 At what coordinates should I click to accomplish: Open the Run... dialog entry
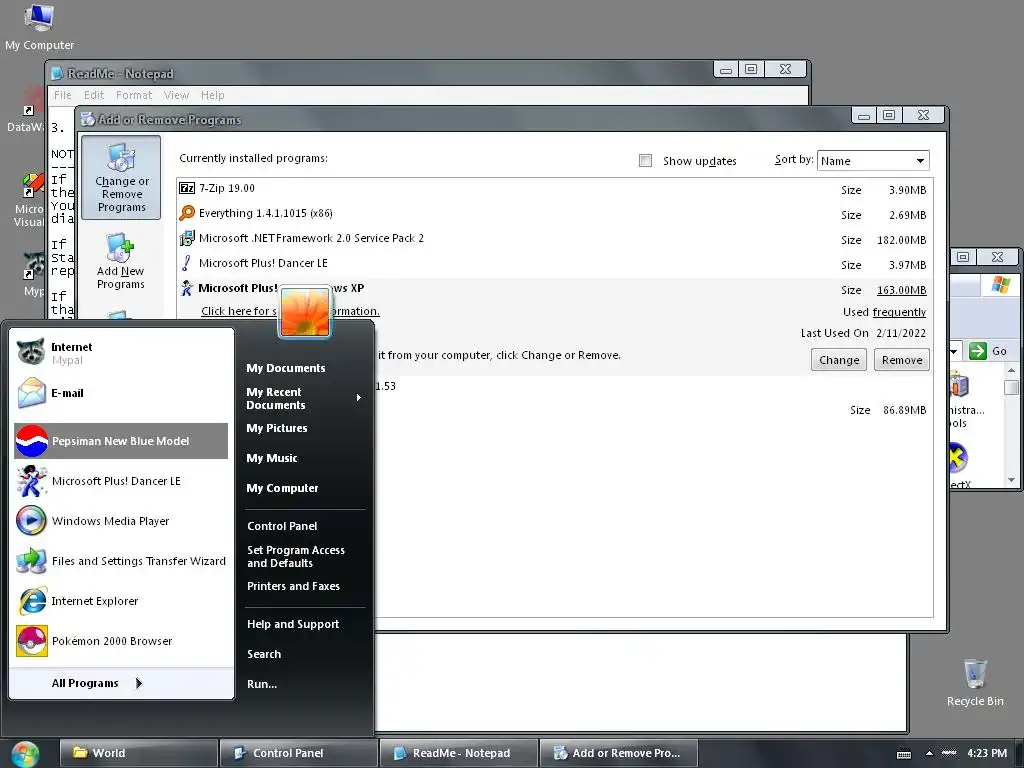pyautogui.click(x=262, y=684)
